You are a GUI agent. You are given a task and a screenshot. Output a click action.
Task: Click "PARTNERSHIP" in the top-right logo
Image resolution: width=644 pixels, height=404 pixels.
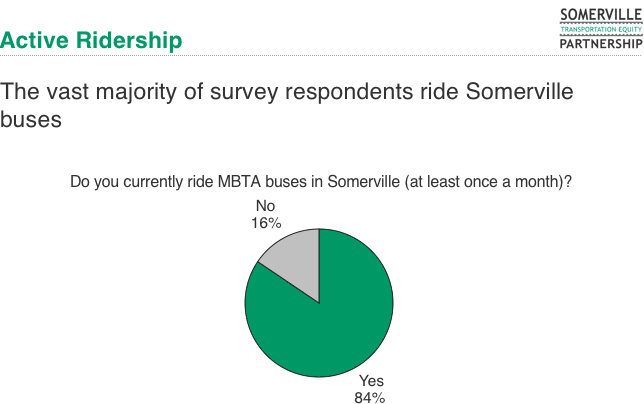click(x=599, y=42)
